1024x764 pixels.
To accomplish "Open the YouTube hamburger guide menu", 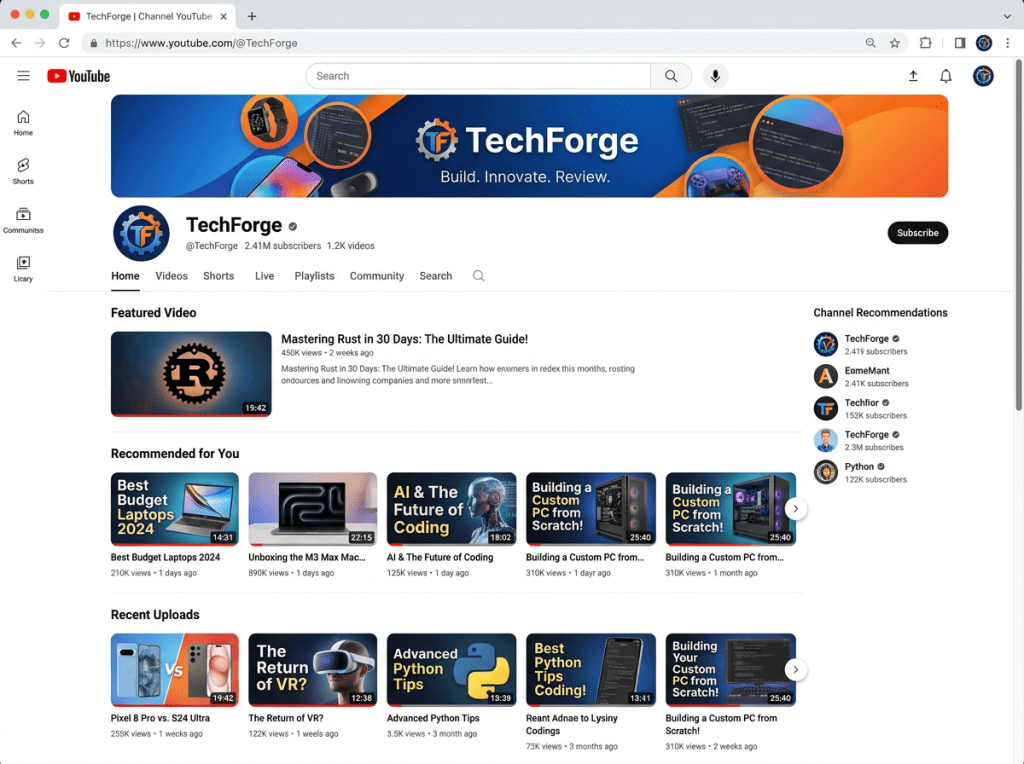I will 24,76.
